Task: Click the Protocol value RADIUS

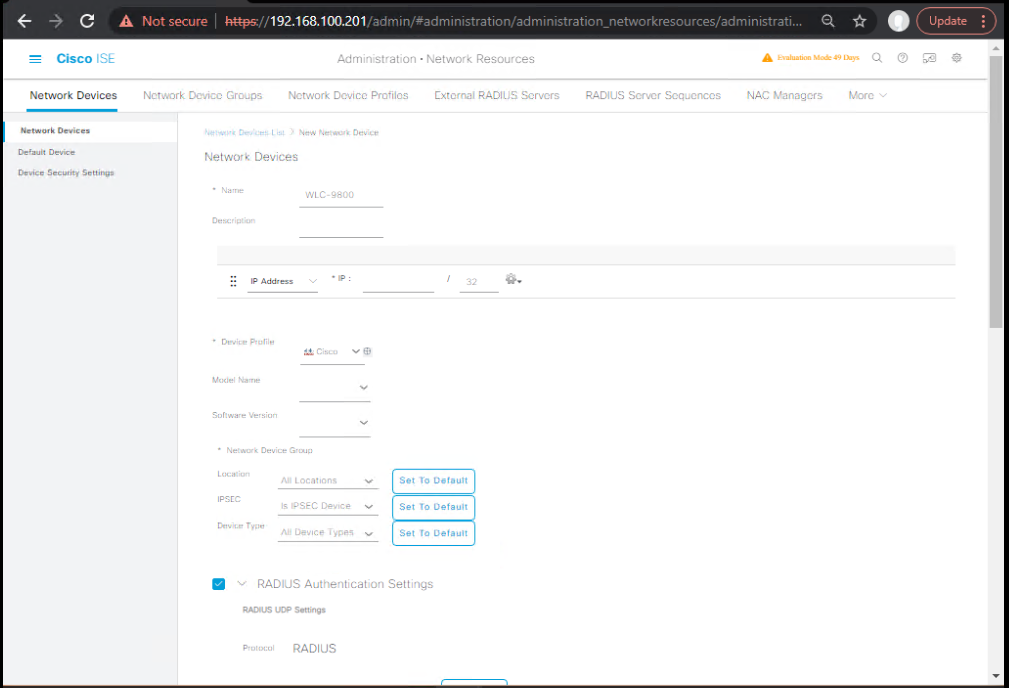Action: click(314, 649)
